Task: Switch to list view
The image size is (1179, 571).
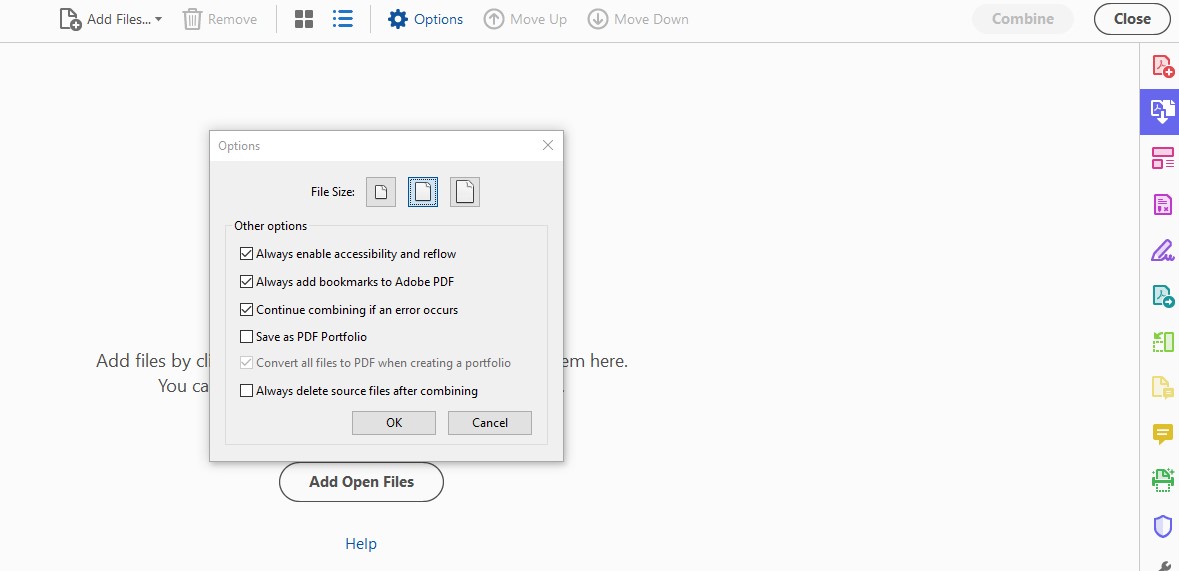Action: [343, 19]
